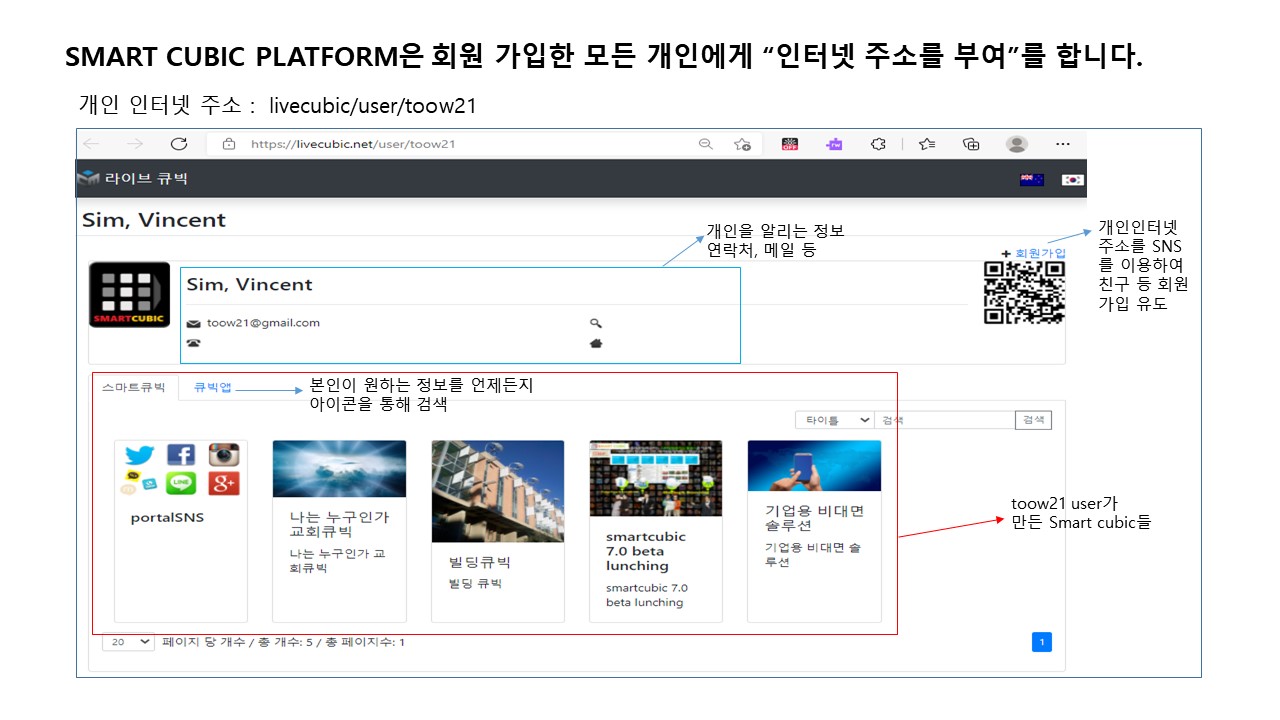Open the browser settings ellipsis menu
1280x720 pixels.
tap(1063, 144)
